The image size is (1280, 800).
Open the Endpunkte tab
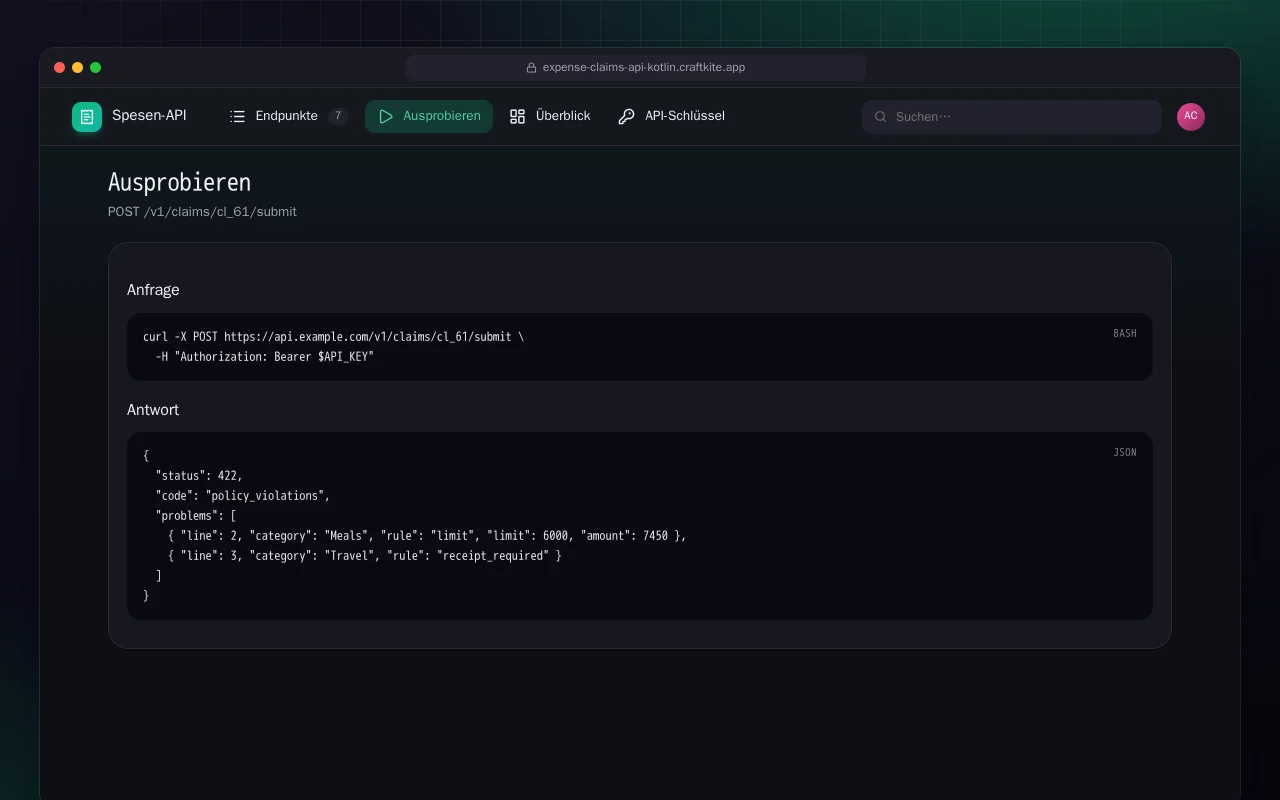(288, 116)
